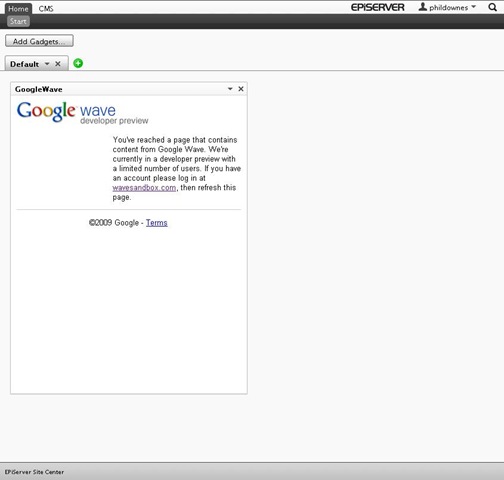Click the EPiServer Site Center footer text
Image resolution: width=504 pixels, height=480 pixels.
[x=34, y=472]
